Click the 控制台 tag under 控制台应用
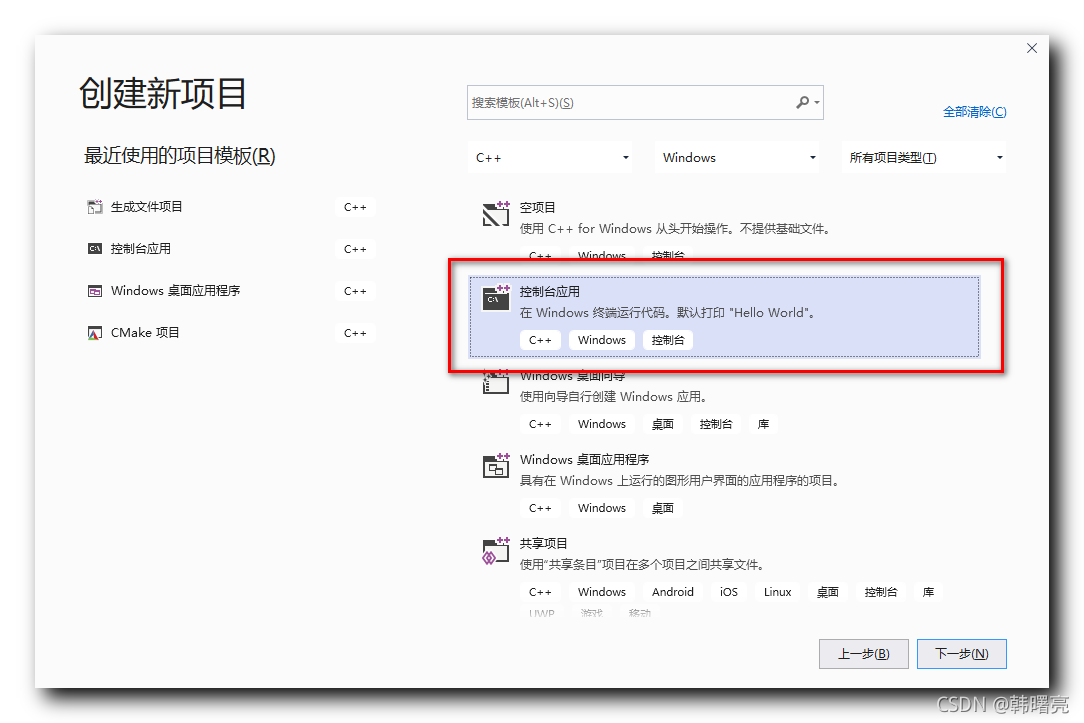The image size is (1084, 723). point(667,339)
